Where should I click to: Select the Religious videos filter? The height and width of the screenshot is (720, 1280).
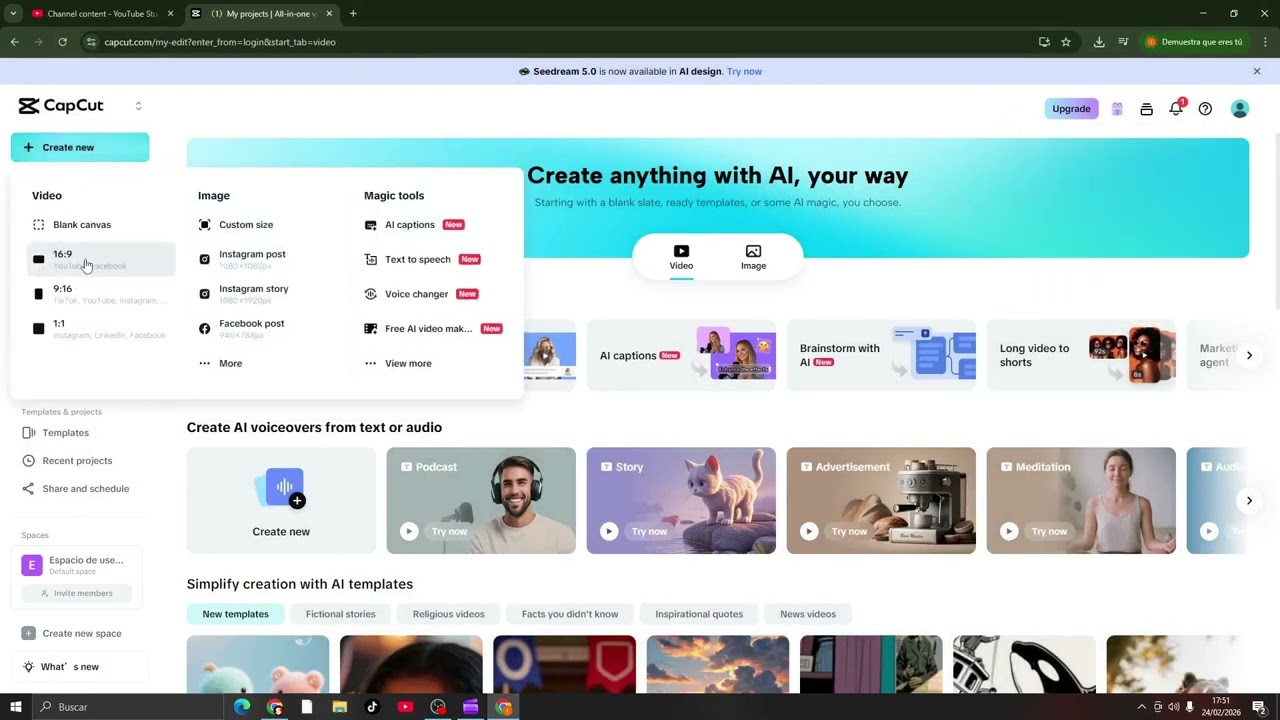[449, 614]
